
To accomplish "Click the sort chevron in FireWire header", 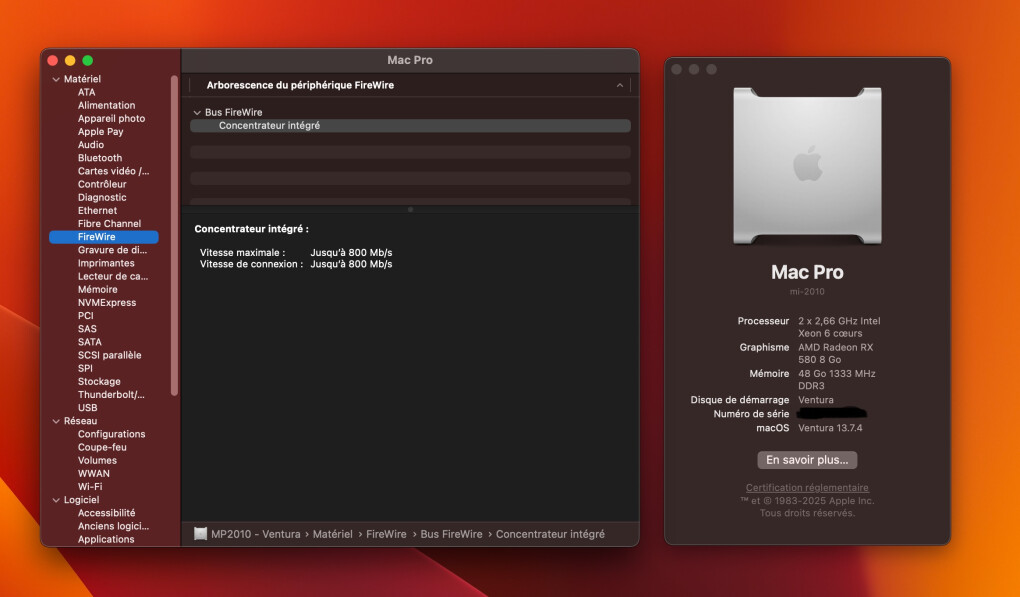I will (619, 85).
